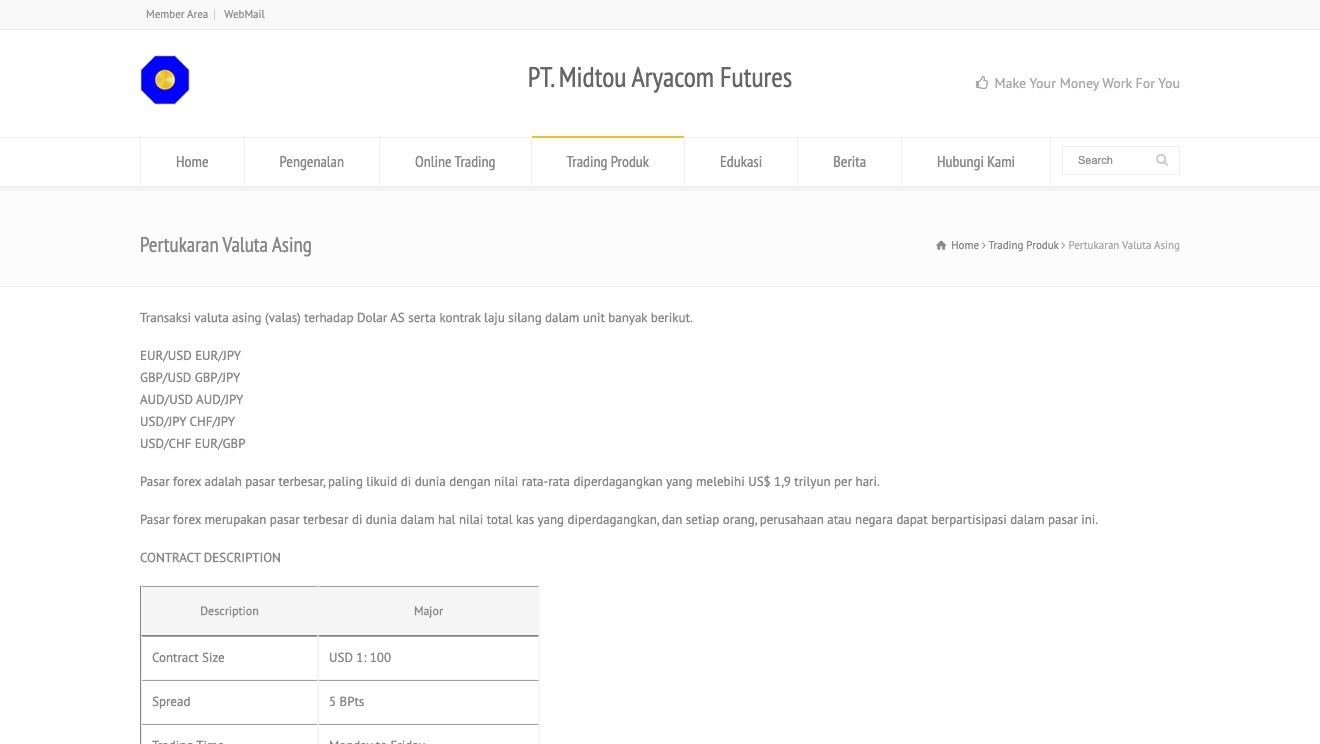Click the CONTRACT DESCRIPTION heading
Viewport: 1320px width, 744px height.
210,557
